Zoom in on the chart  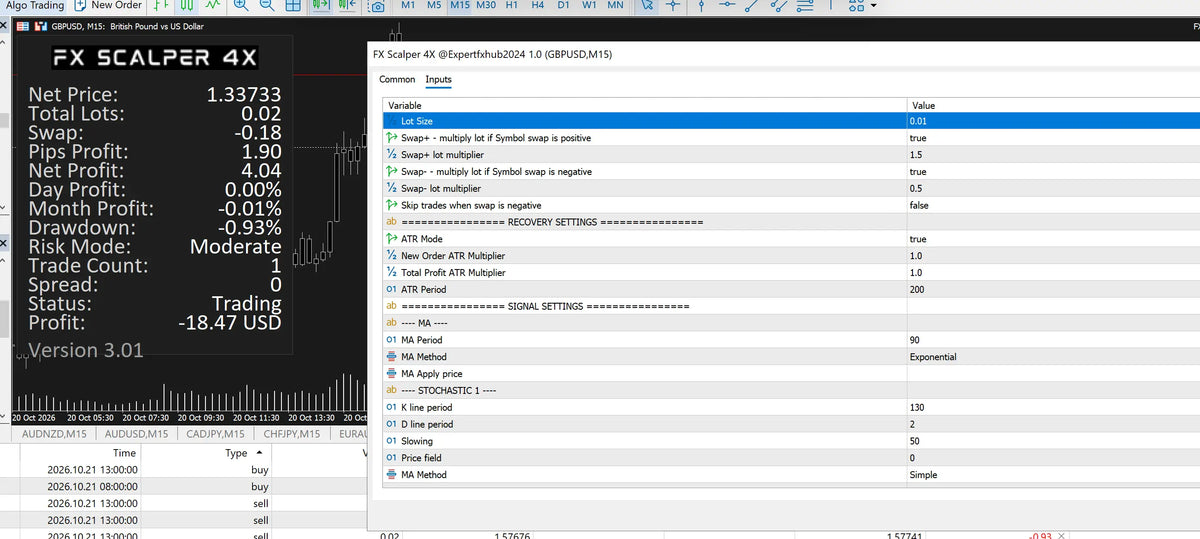(x=241, y=6)
